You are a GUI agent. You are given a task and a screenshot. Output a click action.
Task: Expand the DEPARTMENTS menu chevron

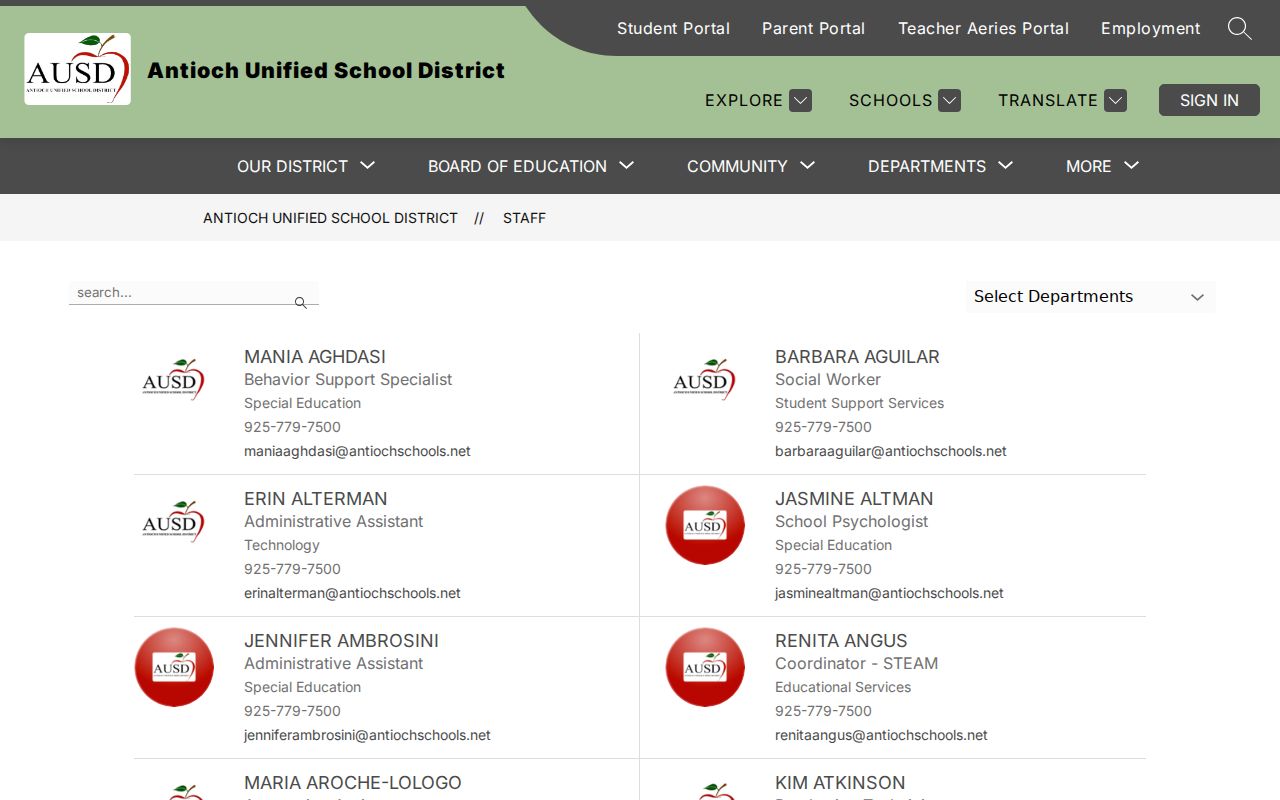point(1006,165)
